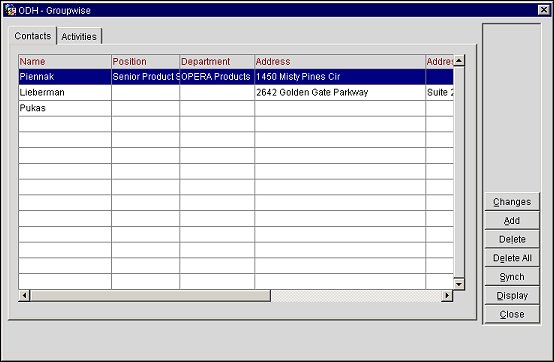Click the Synch button
Viewport: 554px width, 362px height.
512,277
